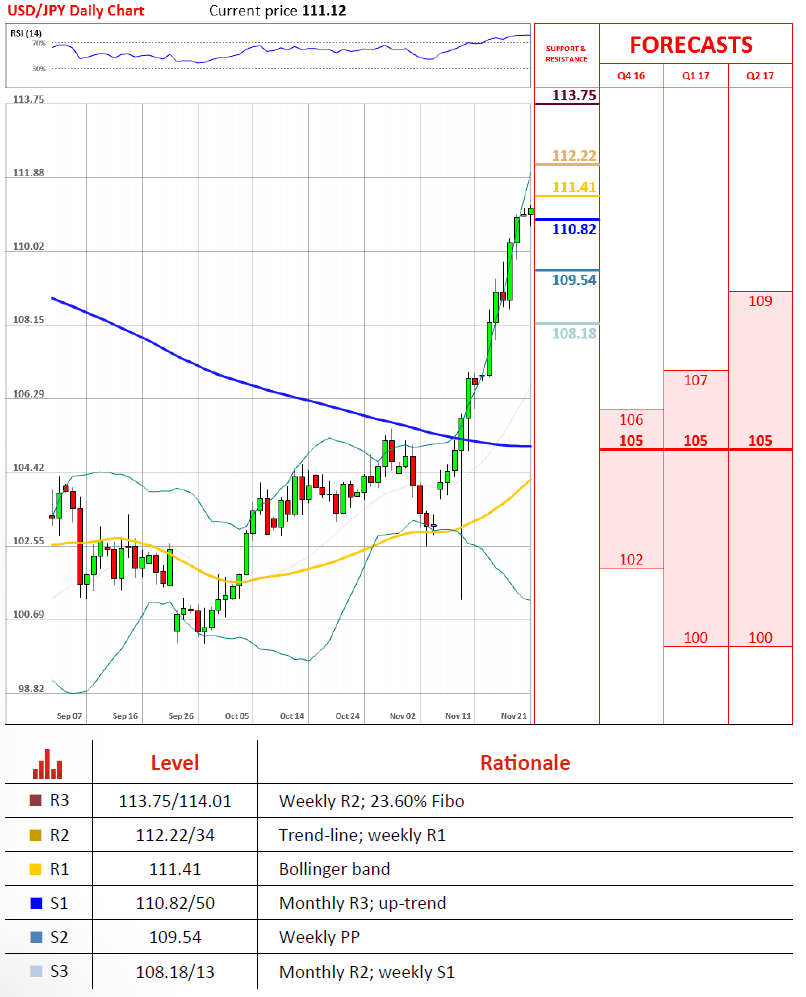The width and height of the screenshot is (806, 997).
Task: Click the Level table column header
Action: [x=175, y=763]
